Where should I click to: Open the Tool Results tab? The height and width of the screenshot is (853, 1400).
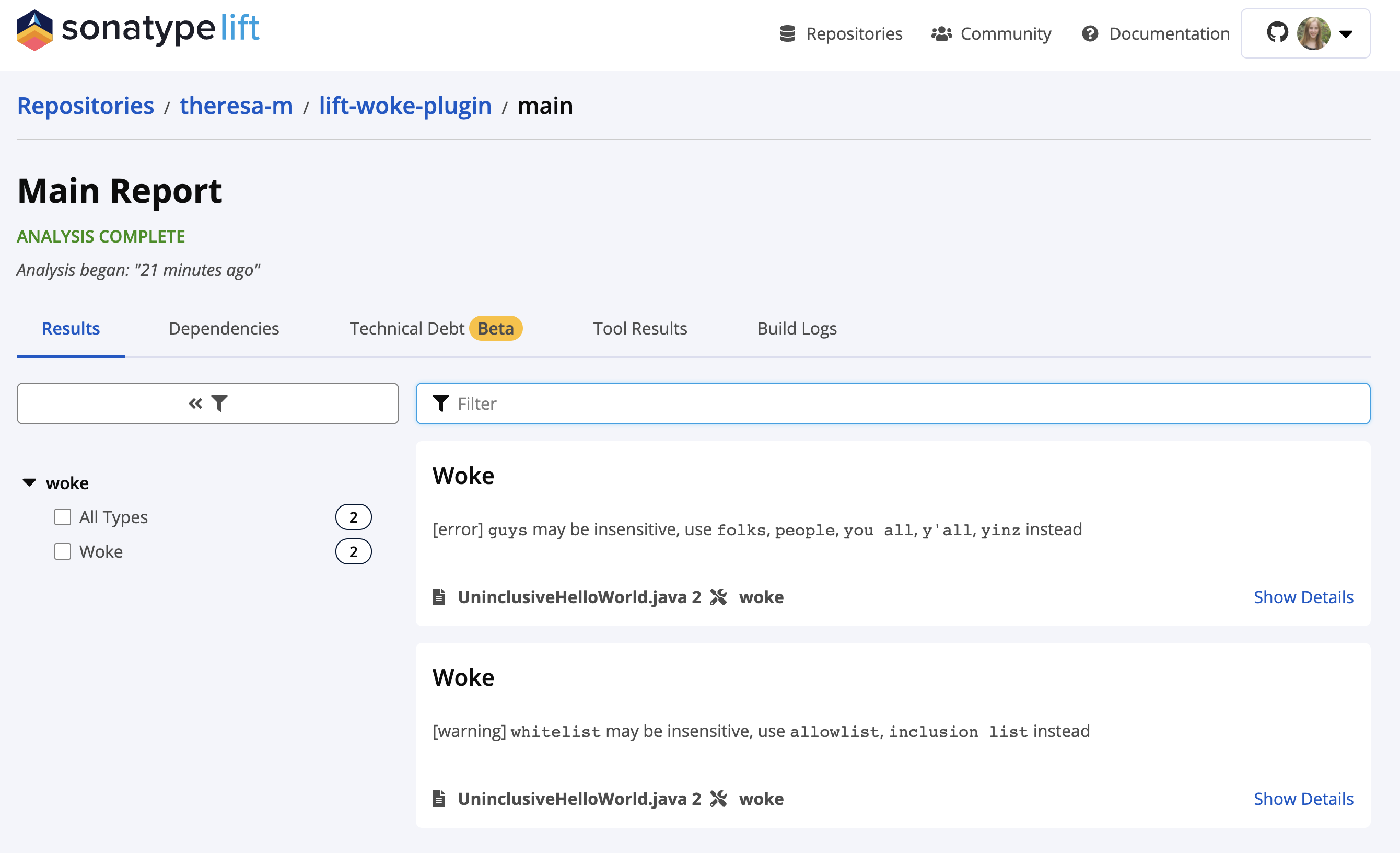pos(640,328)
